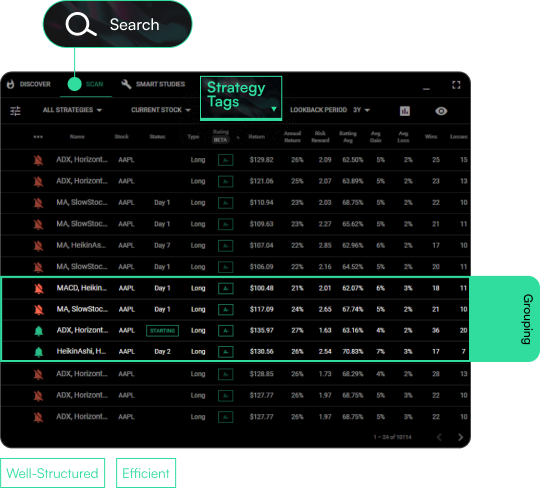
Task: Open the bar chart view icon
Action: [405, 111]
